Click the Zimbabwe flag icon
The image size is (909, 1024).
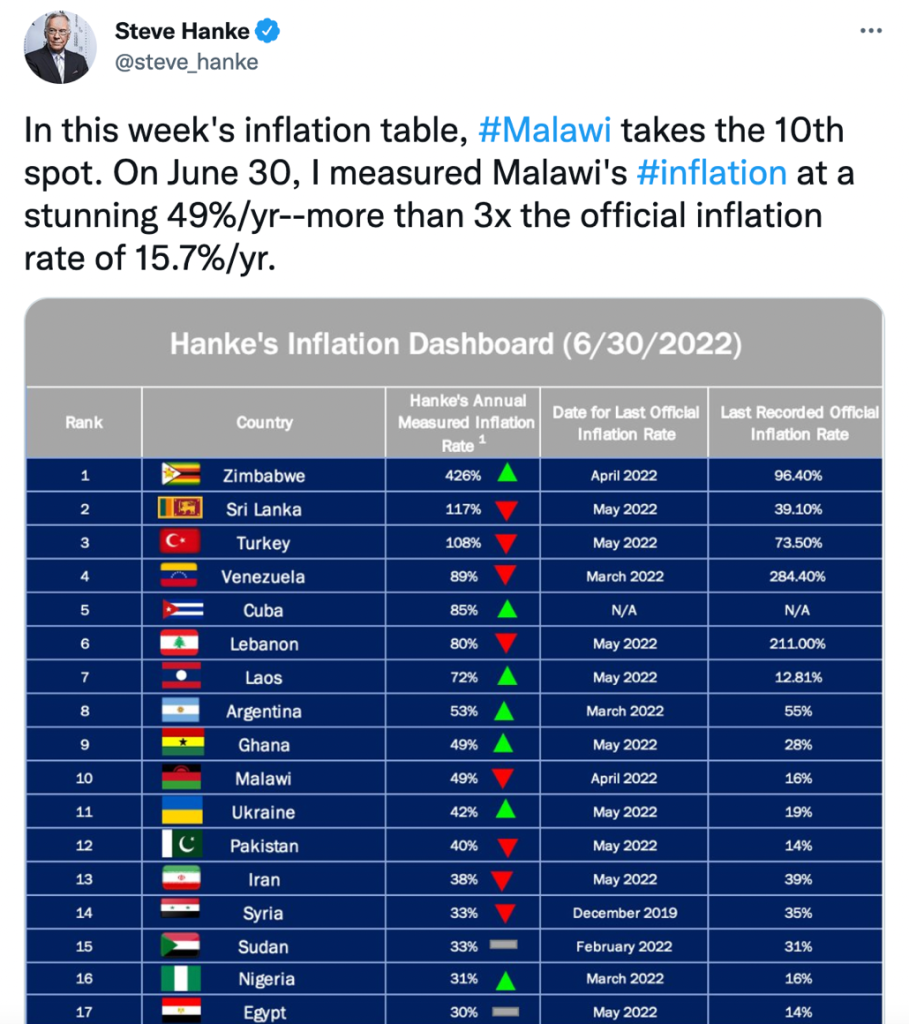(x=181, y=474)
